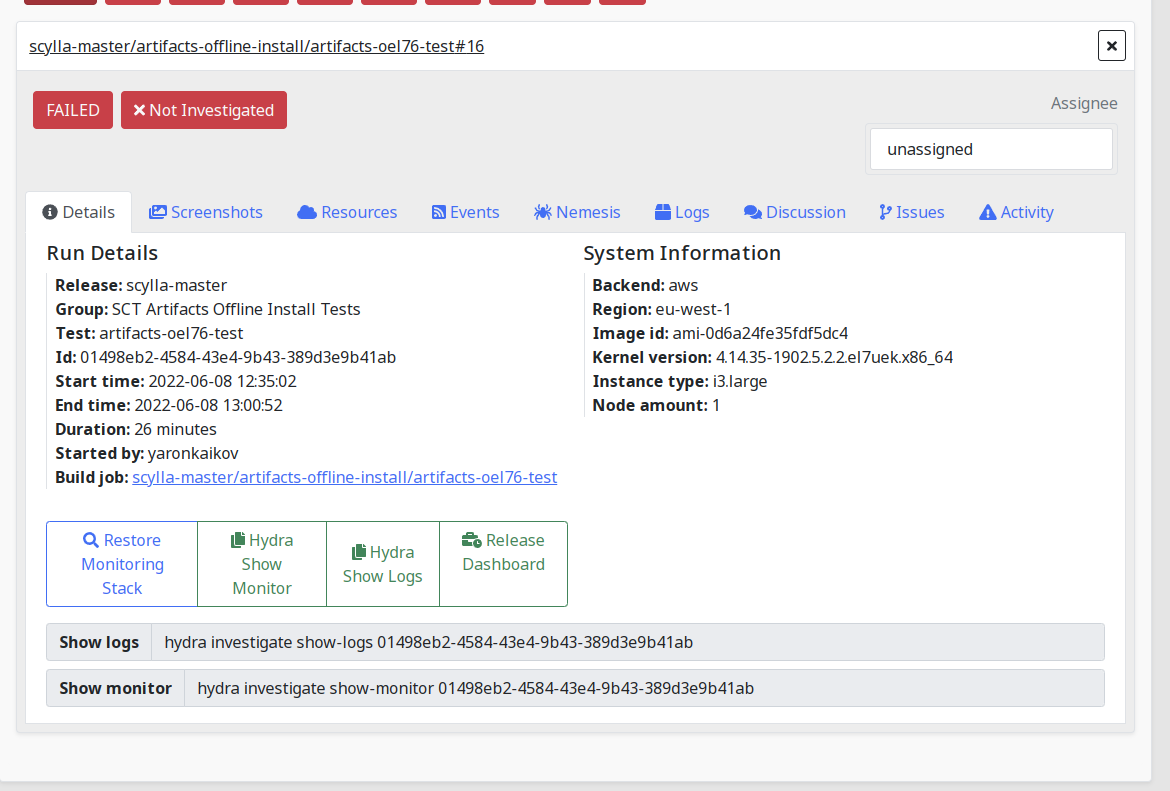Click the Show logs command label
This screenshot has height=791, width=1170.
pyautogui.click(x=99, y=642)
